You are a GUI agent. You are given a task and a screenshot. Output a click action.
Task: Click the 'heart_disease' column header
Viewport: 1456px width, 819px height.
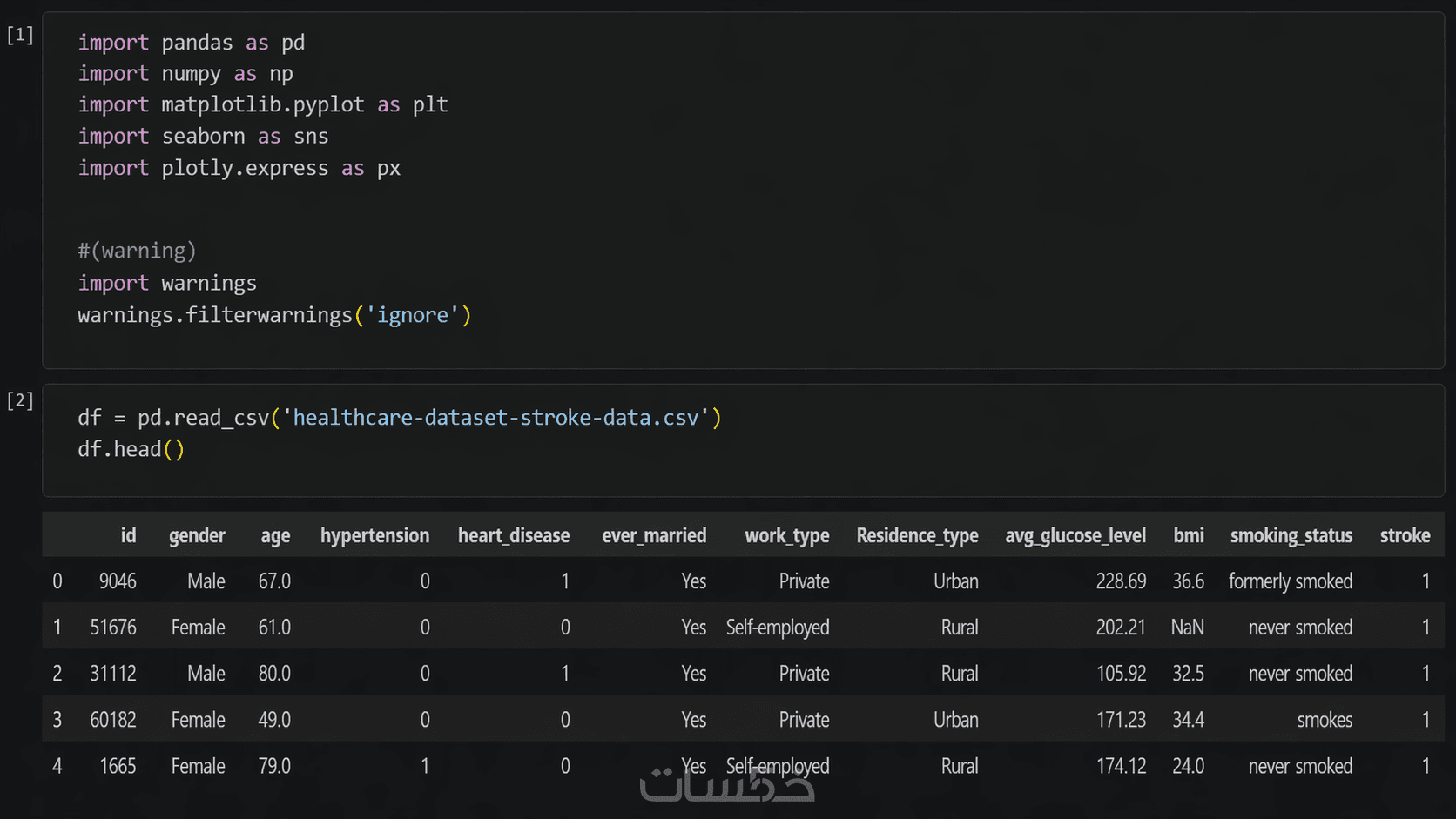click(514, 535)
